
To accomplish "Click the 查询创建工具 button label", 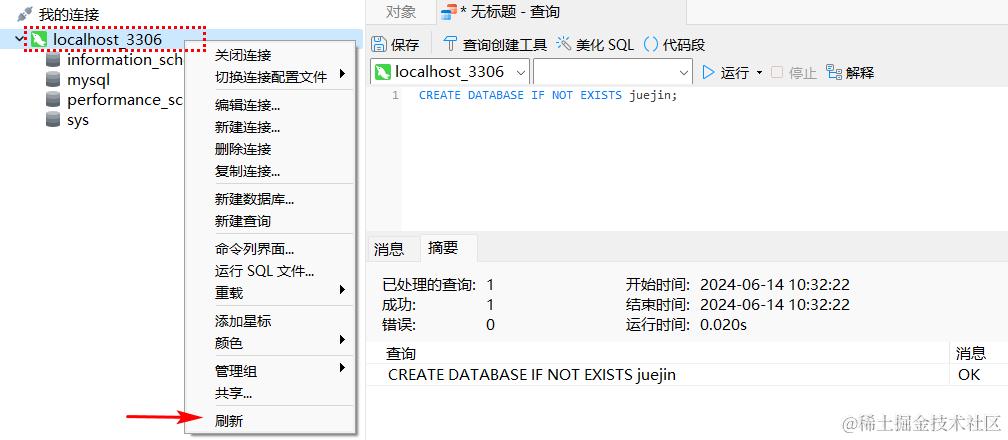I will [505, 44].
